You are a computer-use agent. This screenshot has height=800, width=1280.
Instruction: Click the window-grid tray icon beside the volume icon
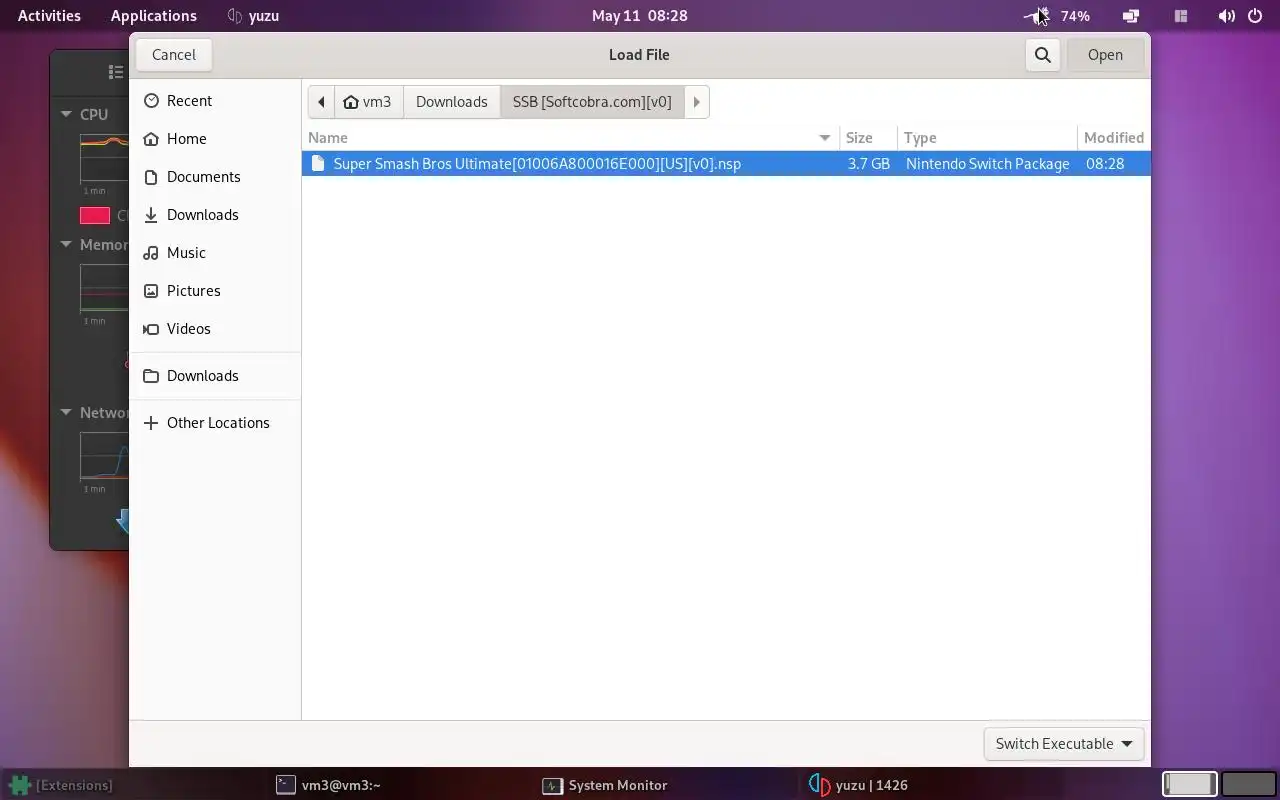(x=1181, y=16)
